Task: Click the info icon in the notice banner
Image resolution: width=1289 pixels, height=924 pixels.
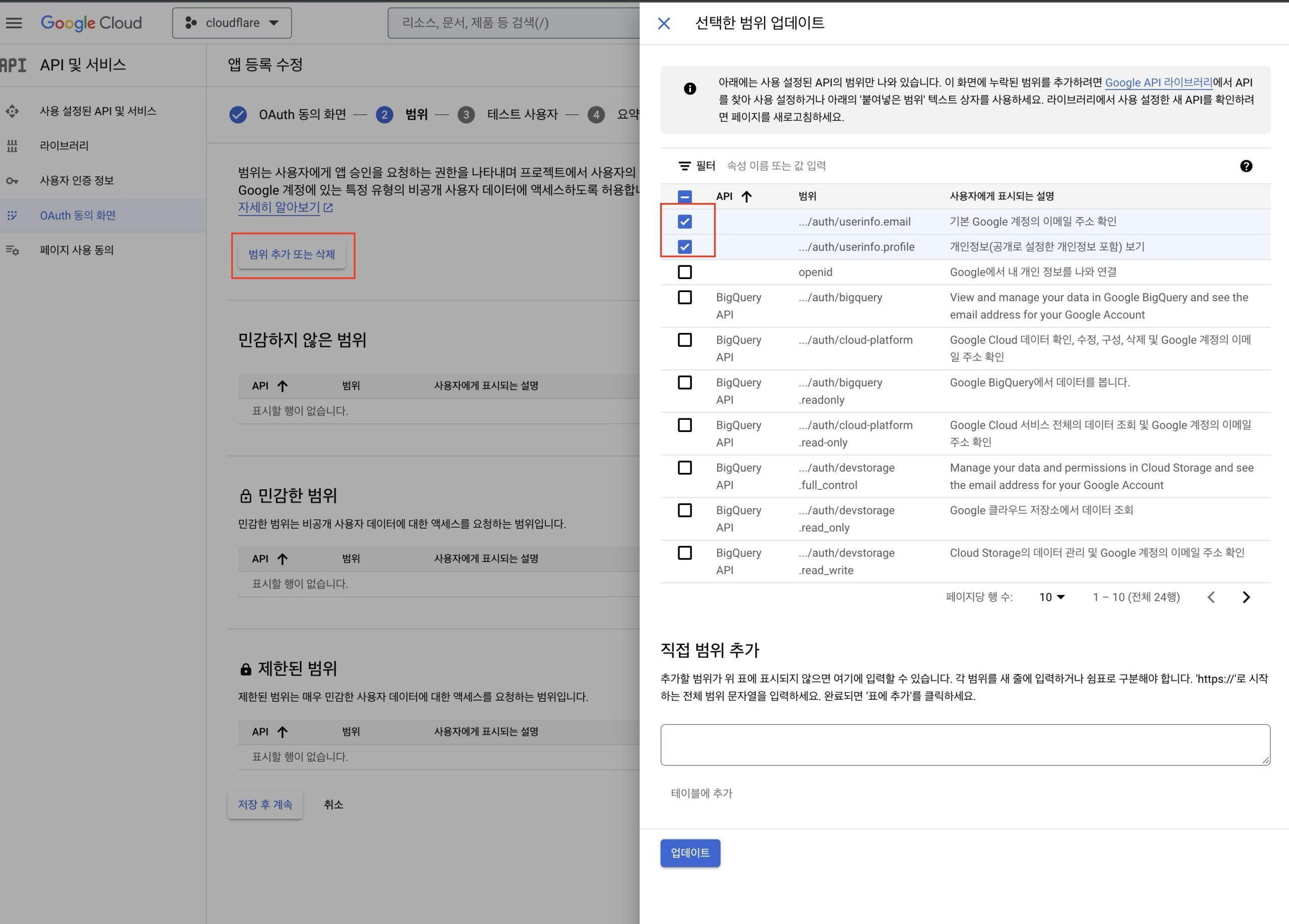Action: (690, 89)
